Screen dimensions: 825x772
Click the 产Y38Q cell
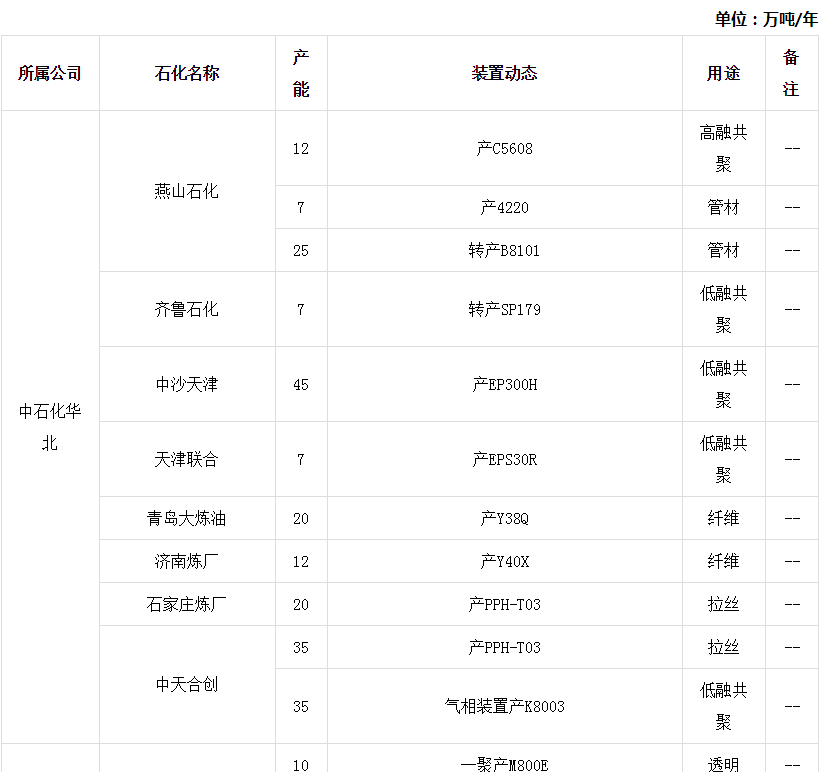[505, 518]
